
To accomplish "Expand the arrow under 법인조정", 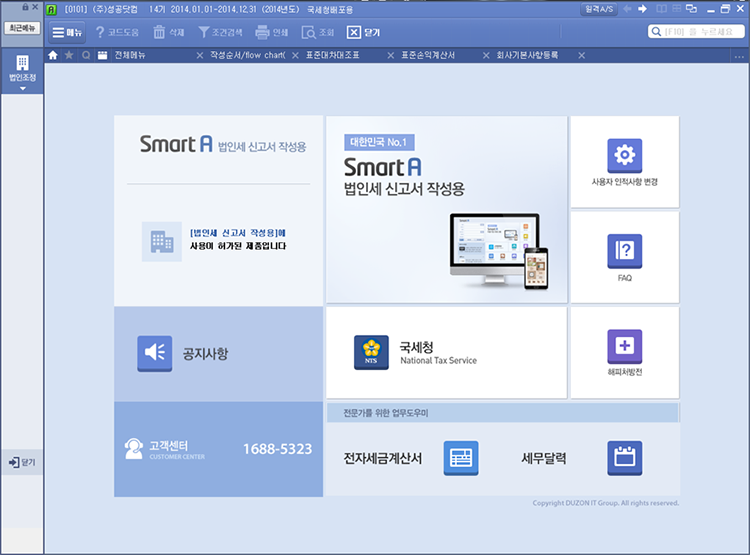I will click(22, 89).
